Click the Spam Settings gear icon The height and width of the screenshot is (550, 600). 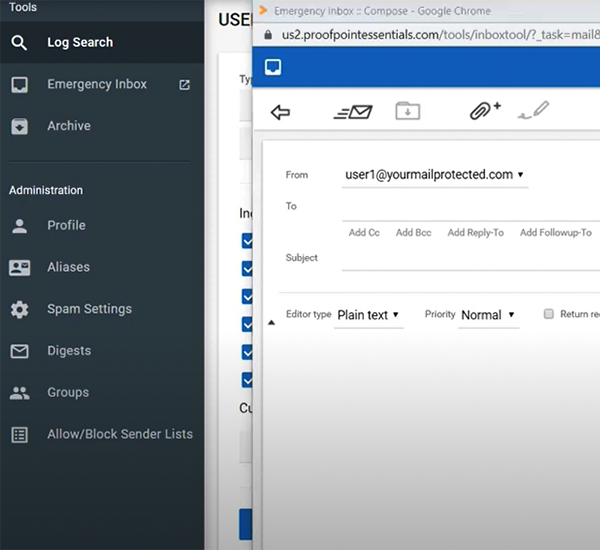tap(19, 309)
